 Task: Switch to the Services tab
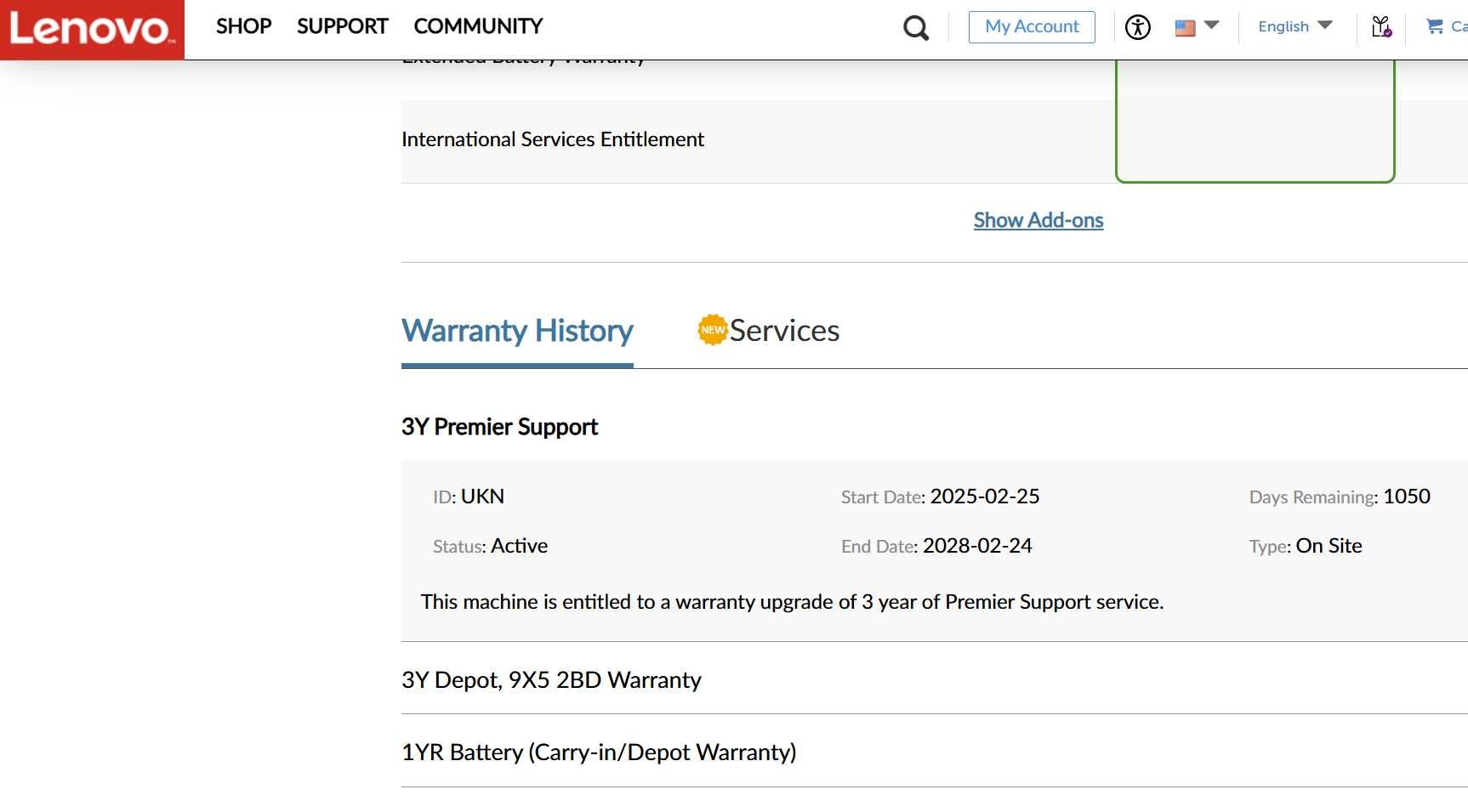pos(769,331)
